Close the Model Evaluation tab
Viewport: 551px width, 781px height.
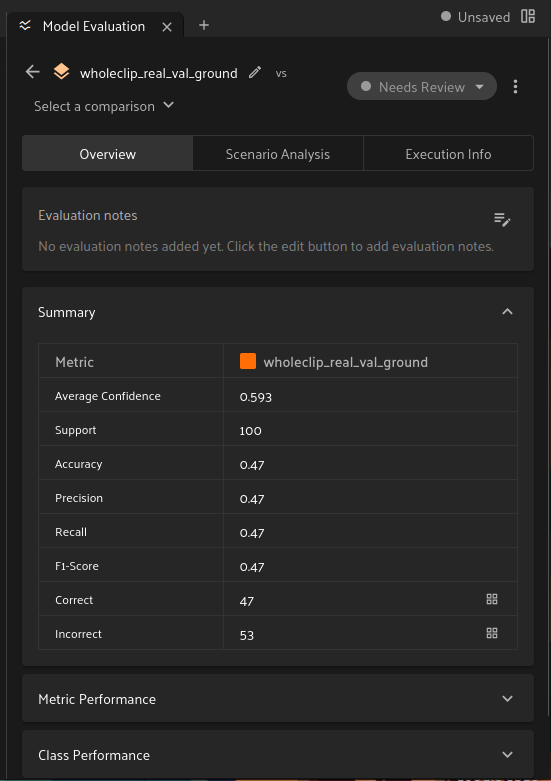[x=167, y=27]
